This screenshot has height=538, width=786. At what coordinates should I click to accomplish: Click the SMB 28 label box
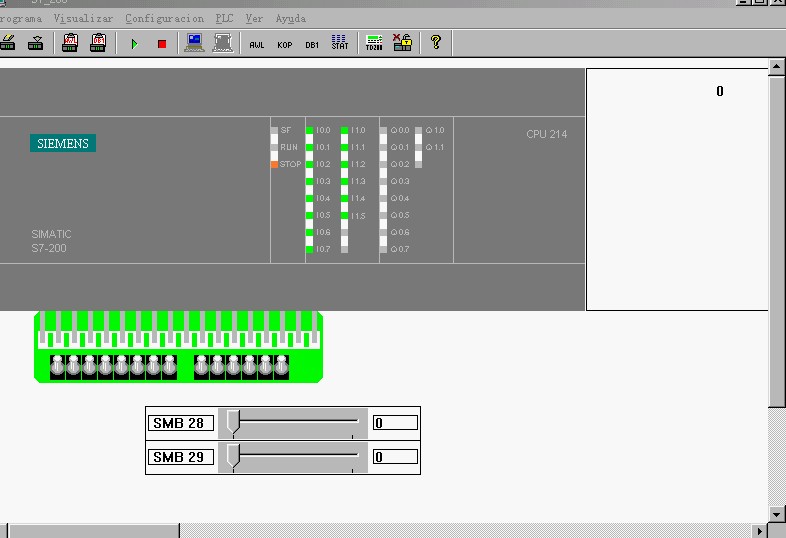click(x=180, y=423)
